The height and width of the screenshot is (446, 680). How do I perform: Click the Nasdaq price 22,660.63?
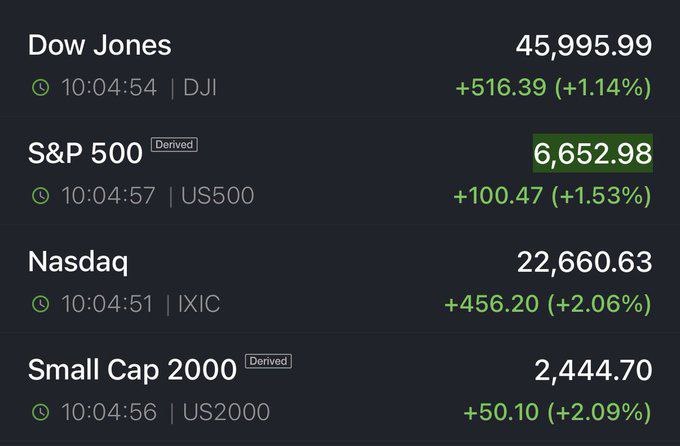(584, 263)
